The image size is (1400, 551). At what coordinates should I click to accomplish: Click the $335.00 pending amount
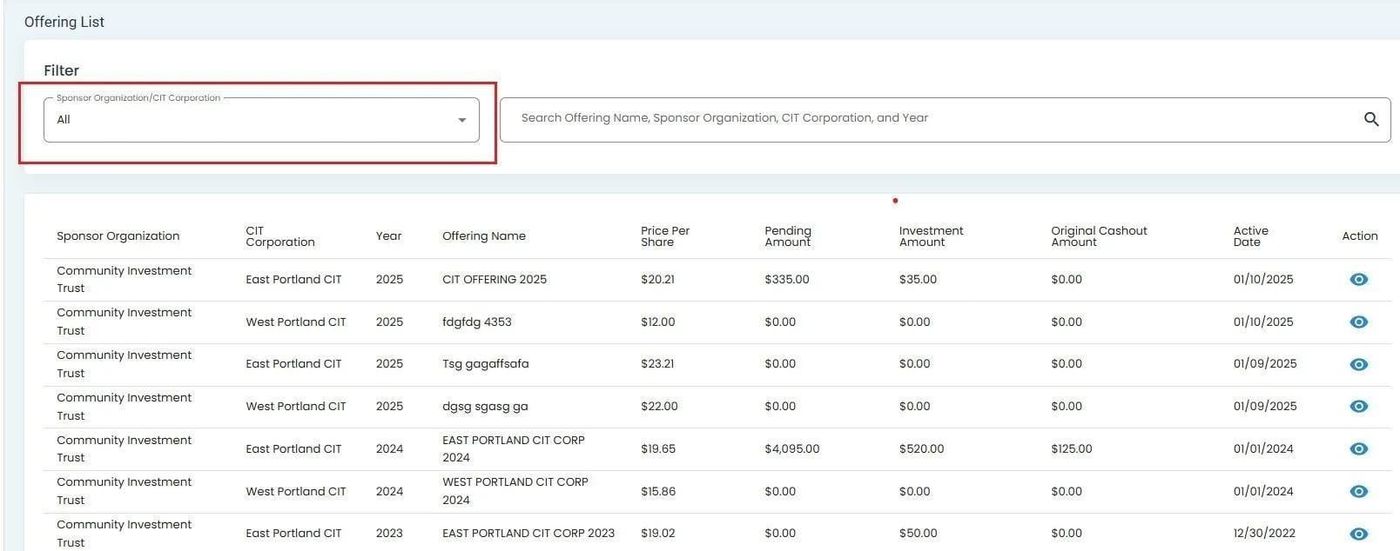787,280
